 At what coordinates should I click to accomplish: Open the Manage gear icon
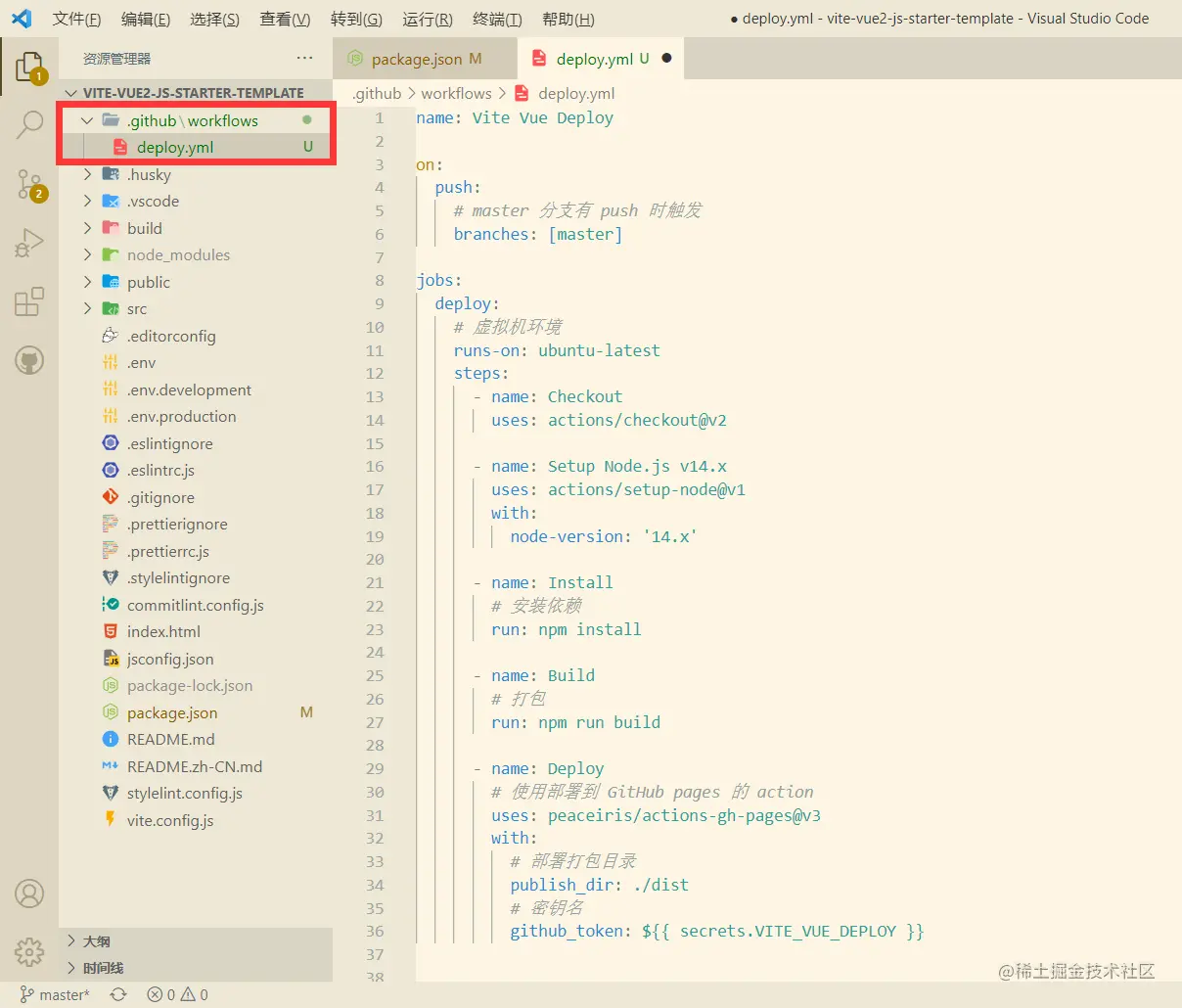click(x=29, y=951)
